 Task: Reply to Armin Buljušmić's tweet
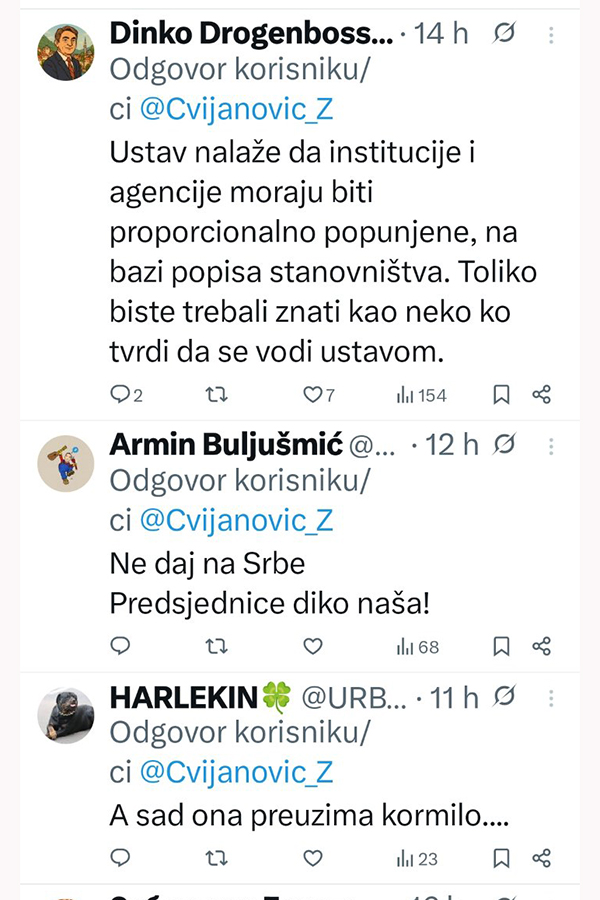(121, 646)
